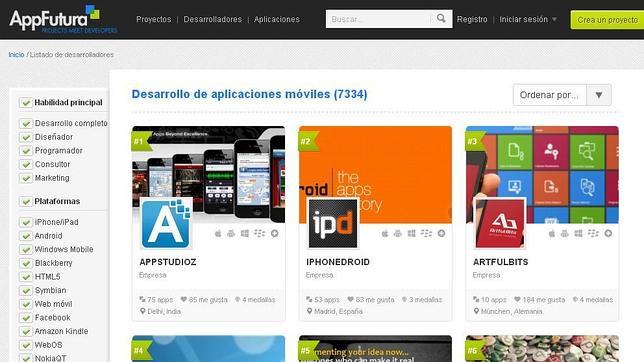Click the Registro link

[x=472, y=19]
